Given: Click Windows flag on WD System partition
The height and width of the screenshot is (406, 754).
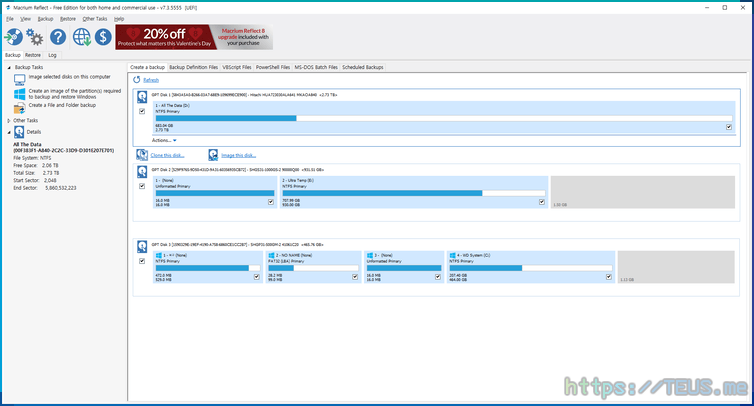Looking at the screenshot, I should pyautogui.click(x=452, y=255).
